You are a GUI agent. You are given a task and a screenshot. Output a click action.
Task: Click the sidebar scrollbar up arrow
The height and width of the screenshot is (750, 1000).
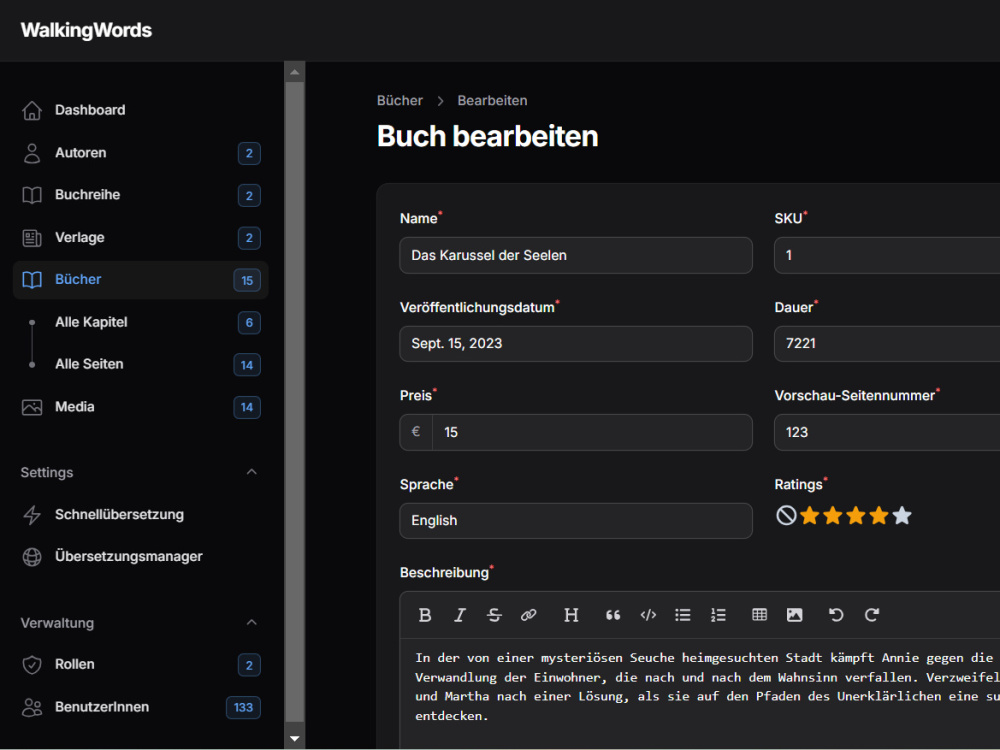pos(295,72)
